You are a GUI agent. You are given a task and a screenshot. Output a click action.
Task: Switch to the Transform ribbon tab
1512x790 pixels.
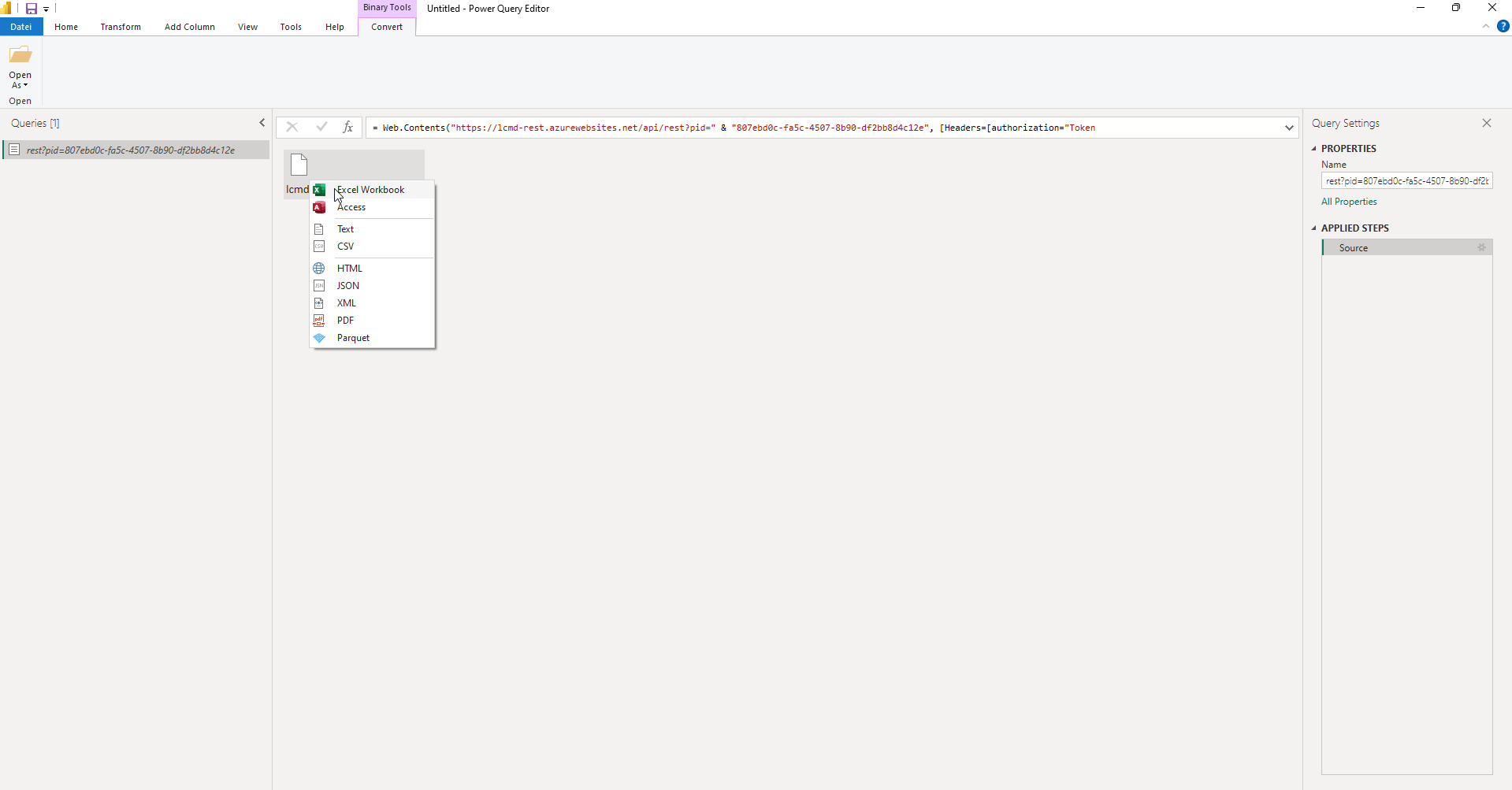[121, 27]
